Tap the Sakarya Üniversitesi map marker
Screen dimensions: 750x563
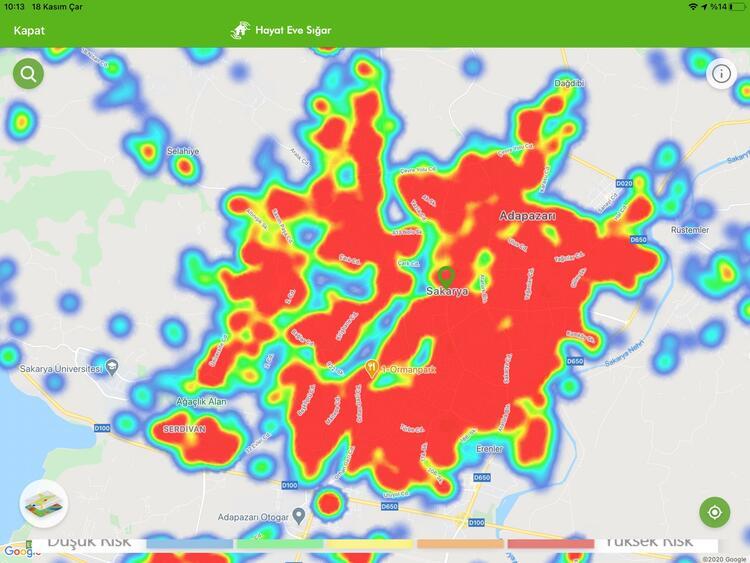click(112, 368)
